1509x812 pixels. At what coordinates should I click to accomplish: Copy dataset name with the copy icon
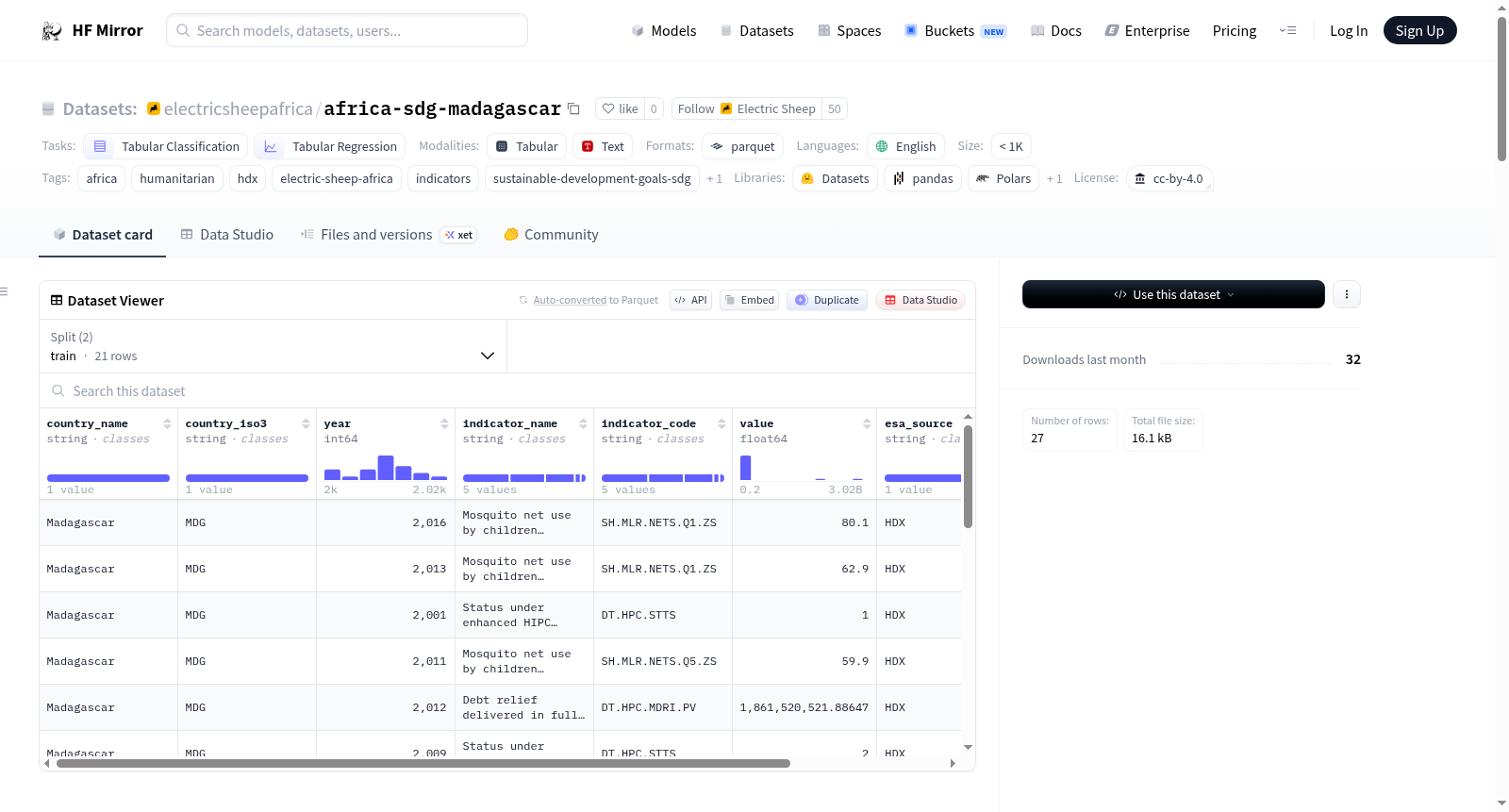[573, 108]
